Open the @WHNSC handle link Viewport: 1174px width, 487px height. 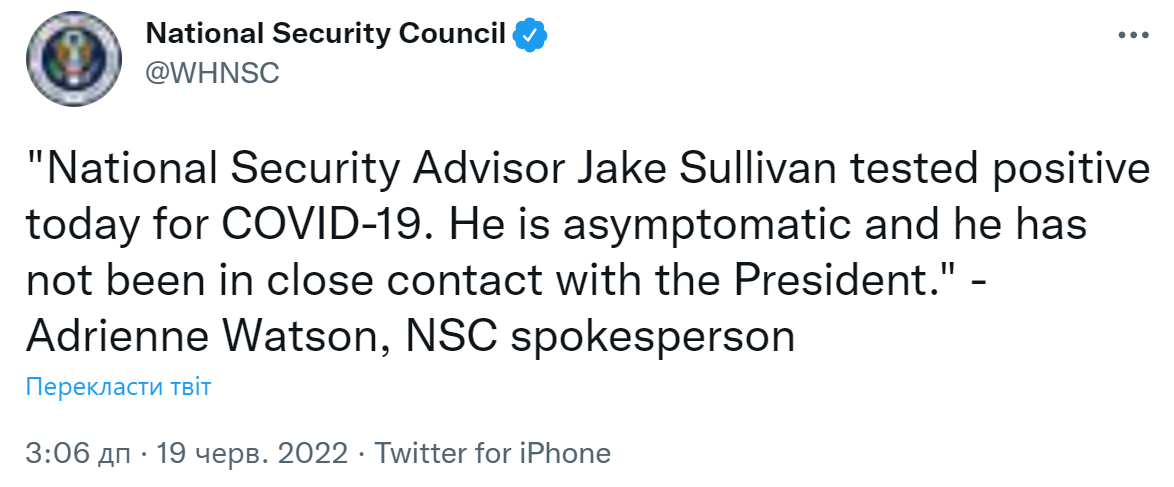[212, 73]
